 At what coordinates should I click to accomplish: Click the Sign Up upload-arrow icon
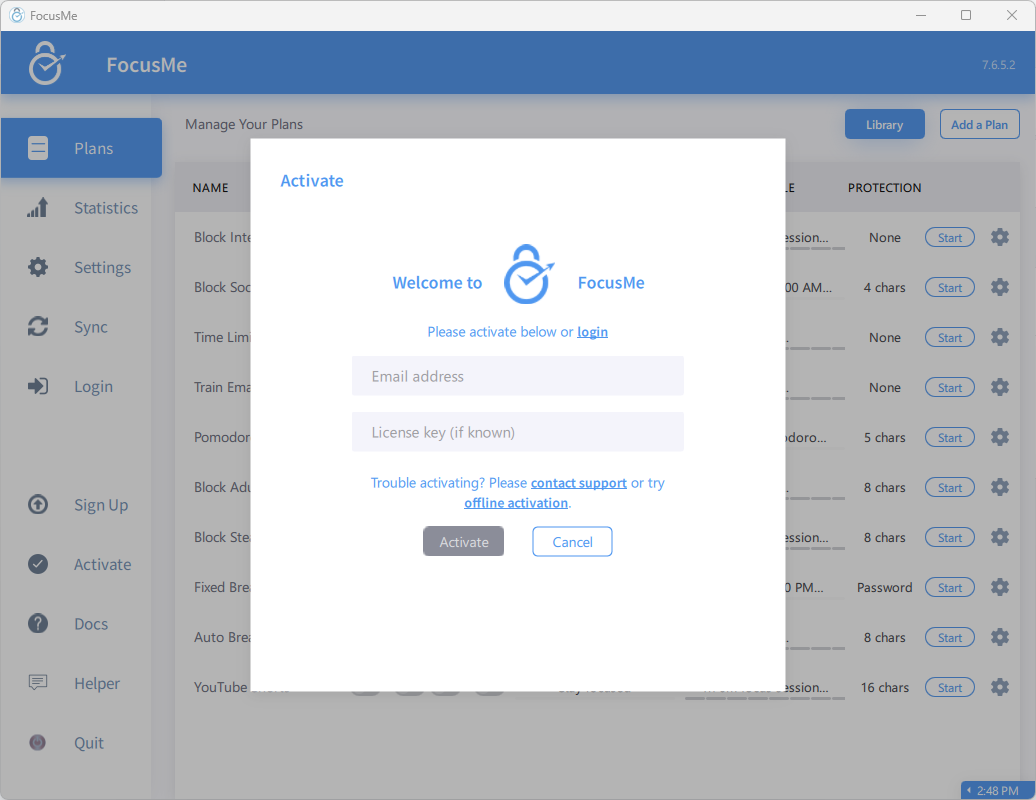38,505
